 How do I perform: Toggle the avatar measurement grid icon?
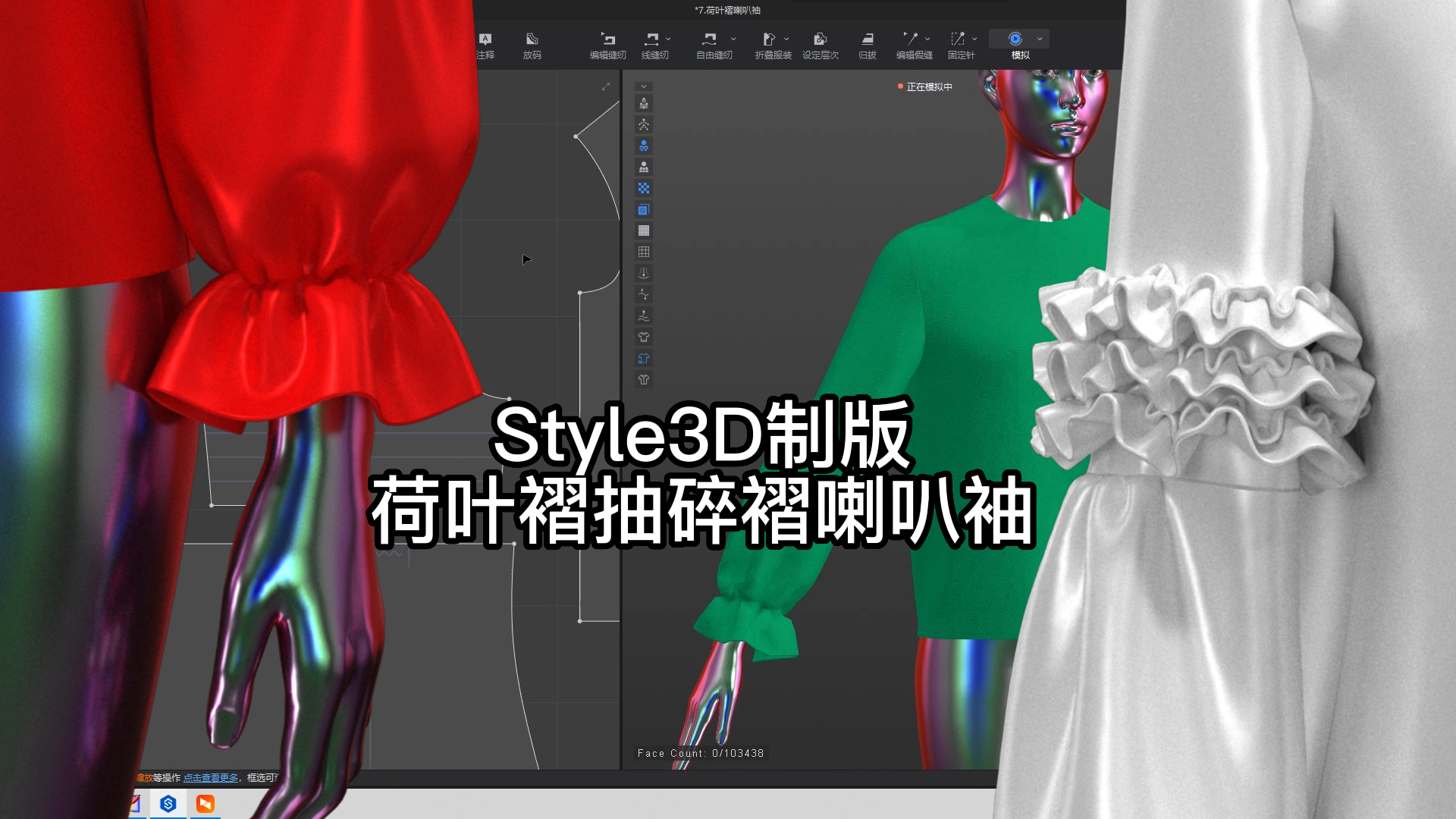coord(644,168)
